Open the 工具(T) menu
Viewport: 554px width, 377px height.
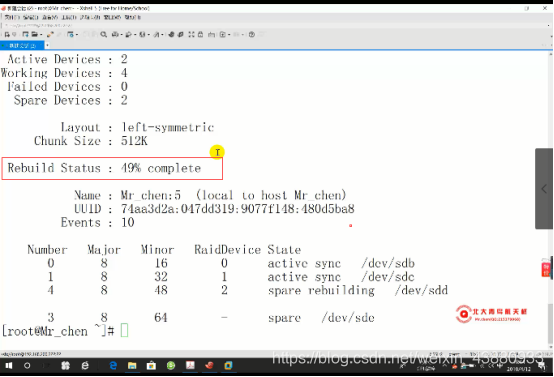[69, 17]
